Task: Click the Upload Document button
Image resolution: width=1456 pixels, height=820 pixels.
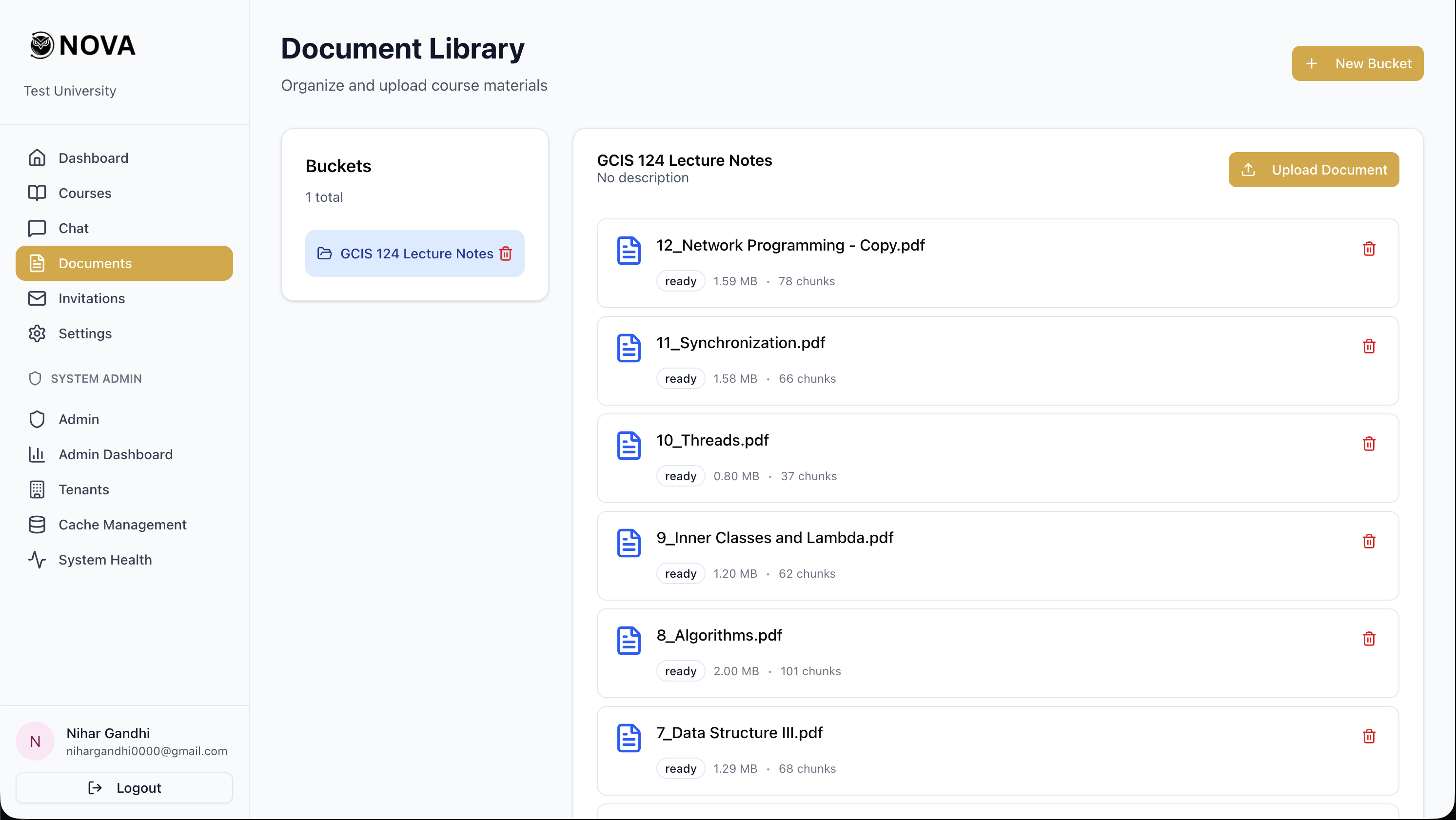Action: click(1314, 170)
